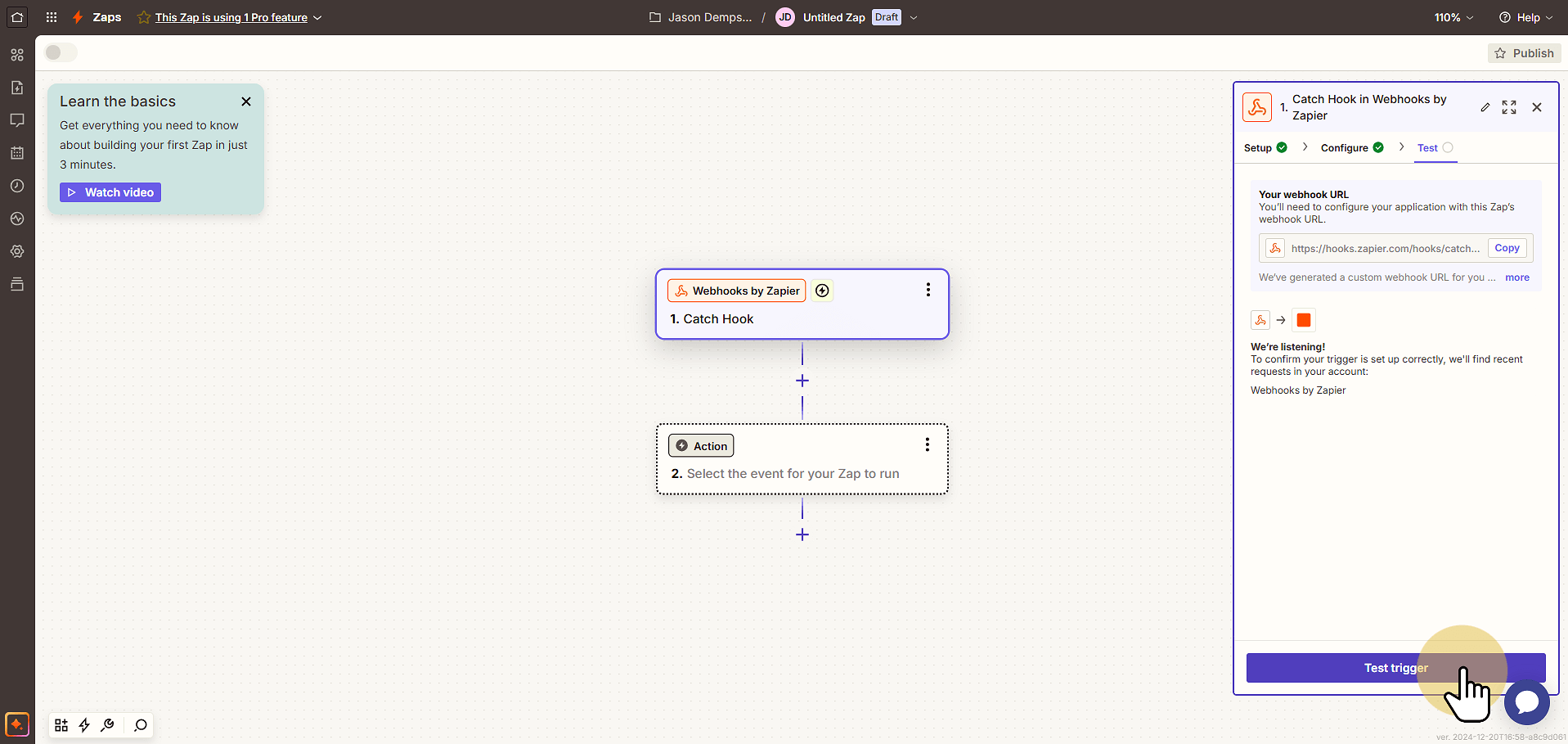This screenshot has width=1568, height=744.
Task: Expand the Help menu
Action: pos(1525,17)
